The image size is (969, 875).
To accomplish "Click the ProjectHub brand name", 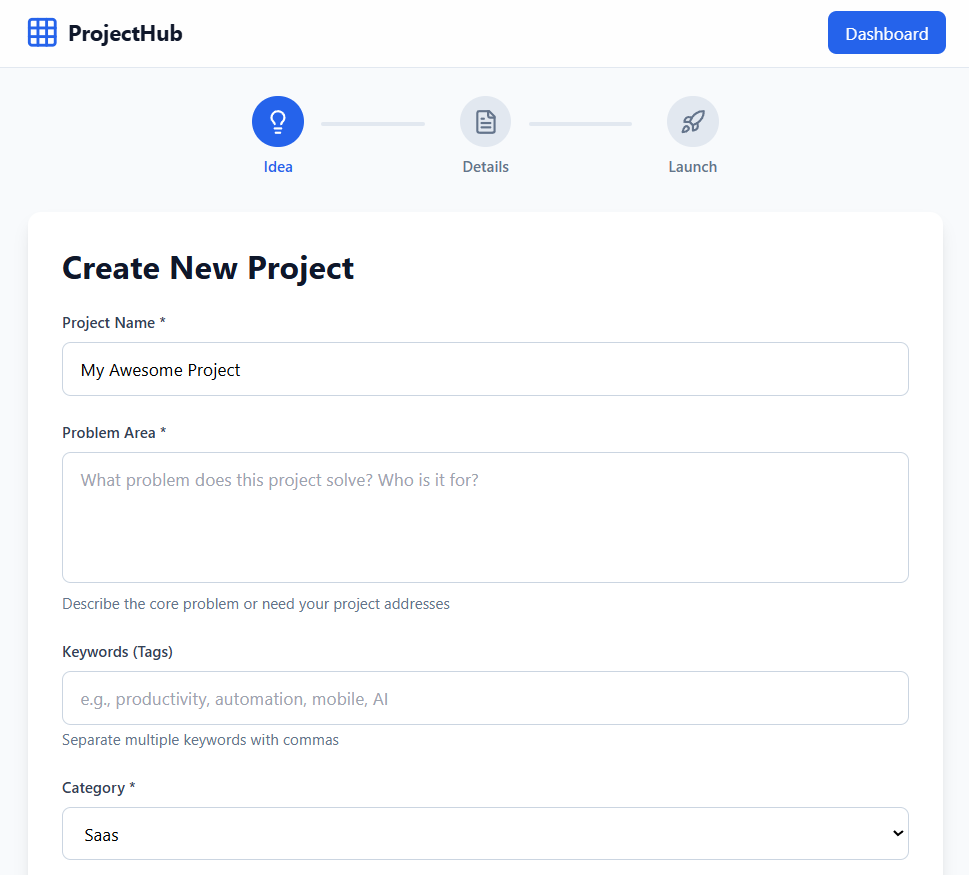I will [x=124, y=33].
